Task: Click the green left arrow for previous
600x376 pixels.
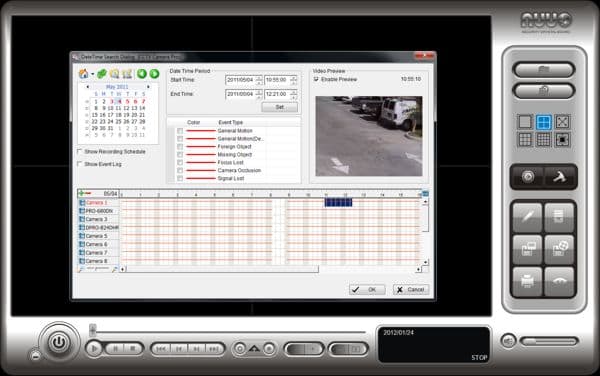Action: [x=142, y=73]
